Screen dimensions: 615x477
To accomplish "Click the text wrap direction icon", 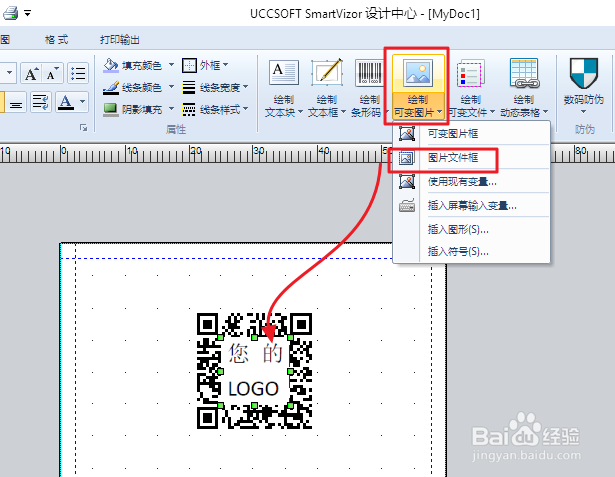I will point(40,102).
